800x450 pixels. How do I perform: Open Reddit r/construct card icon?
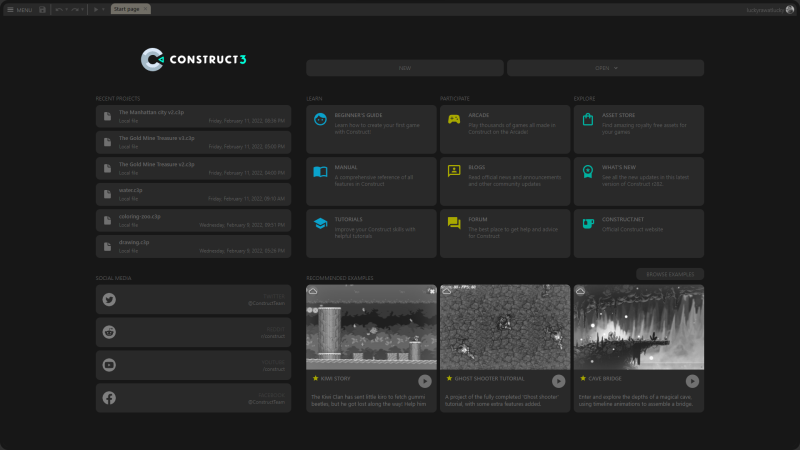(x=109, y=332)
